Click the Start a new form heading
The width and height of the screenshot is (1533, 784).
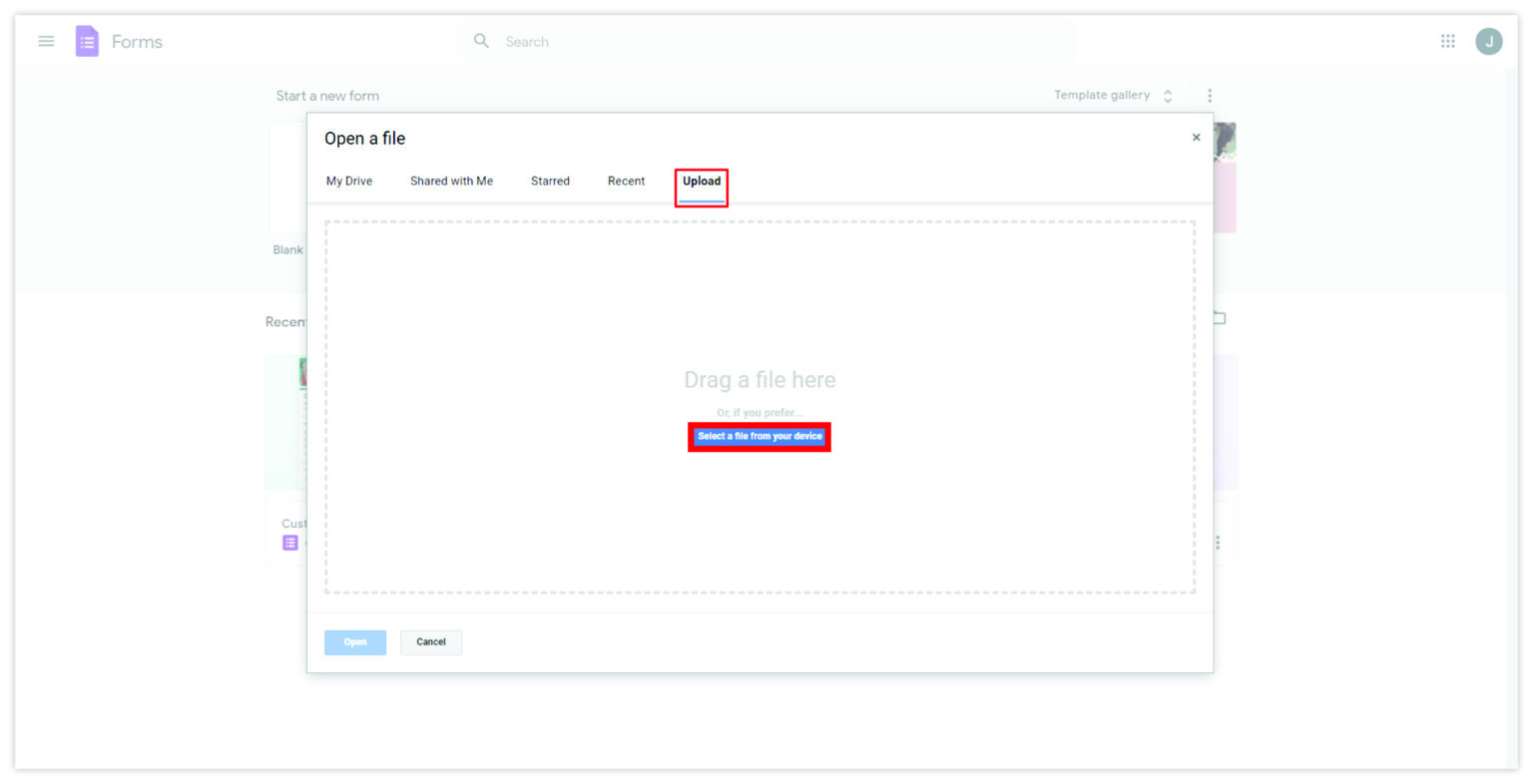[x=327, y=96]
